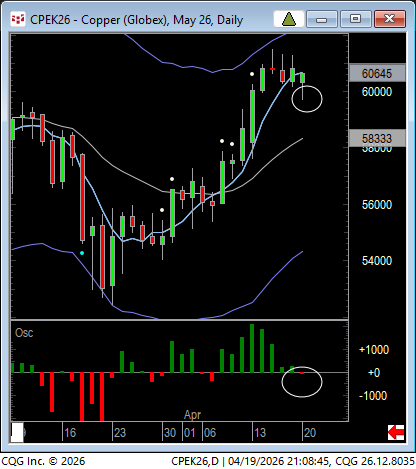Click the +1000 oscillator scale value
The width and height of the screenshot is (416, 469).
point(374,350)
